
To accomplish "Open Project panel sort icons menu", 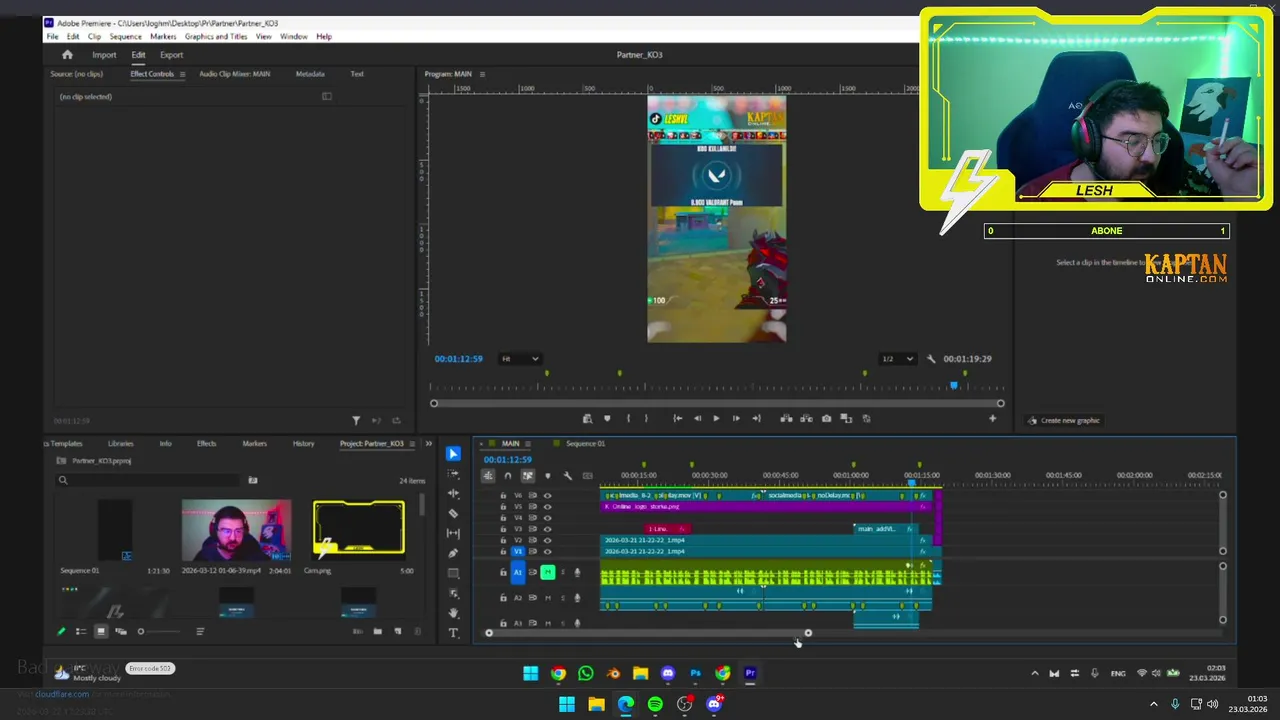I will (x=200, y=632).
